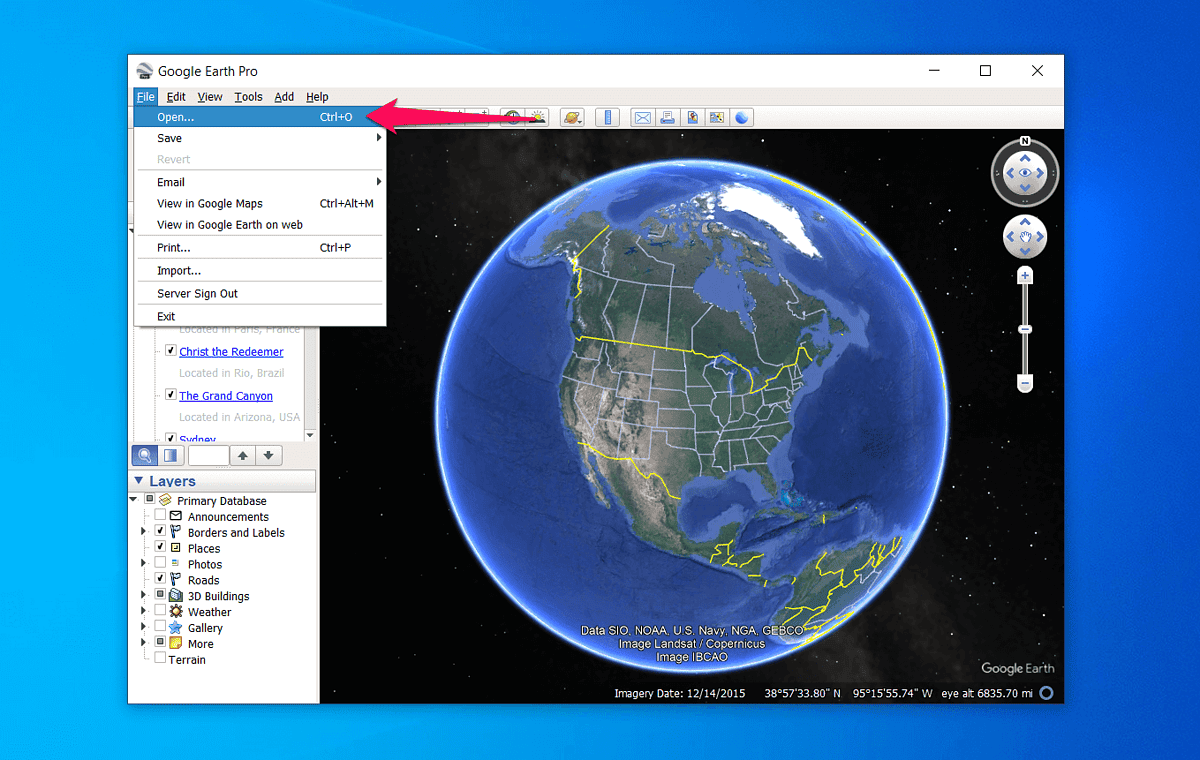1200x760 pixels.
Task: Click the move-down arrow on the hand joystick
Action: 1025,250
